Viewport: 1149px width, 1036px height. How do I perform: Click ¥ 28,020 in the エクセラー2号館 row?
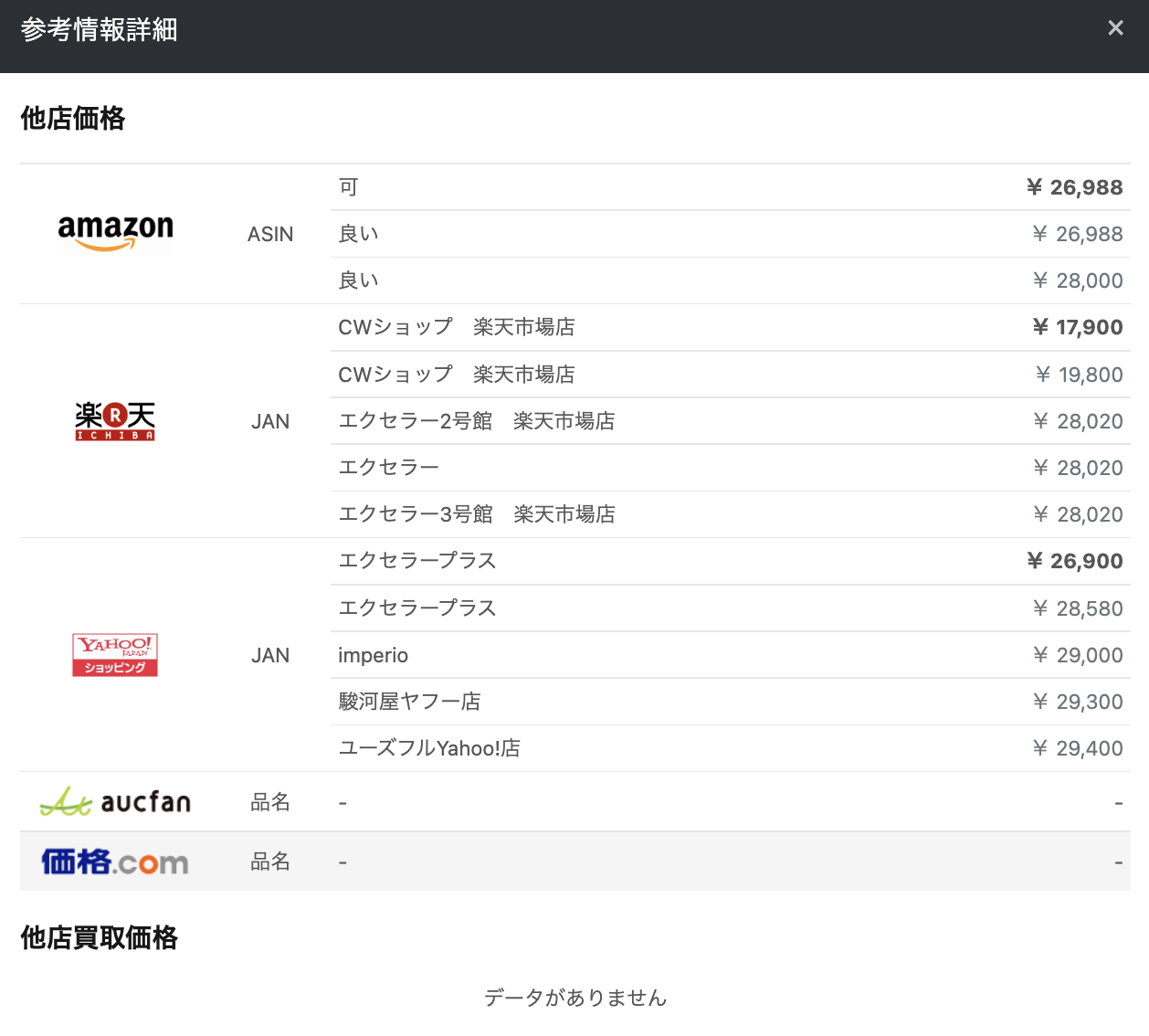[1078, 421]
